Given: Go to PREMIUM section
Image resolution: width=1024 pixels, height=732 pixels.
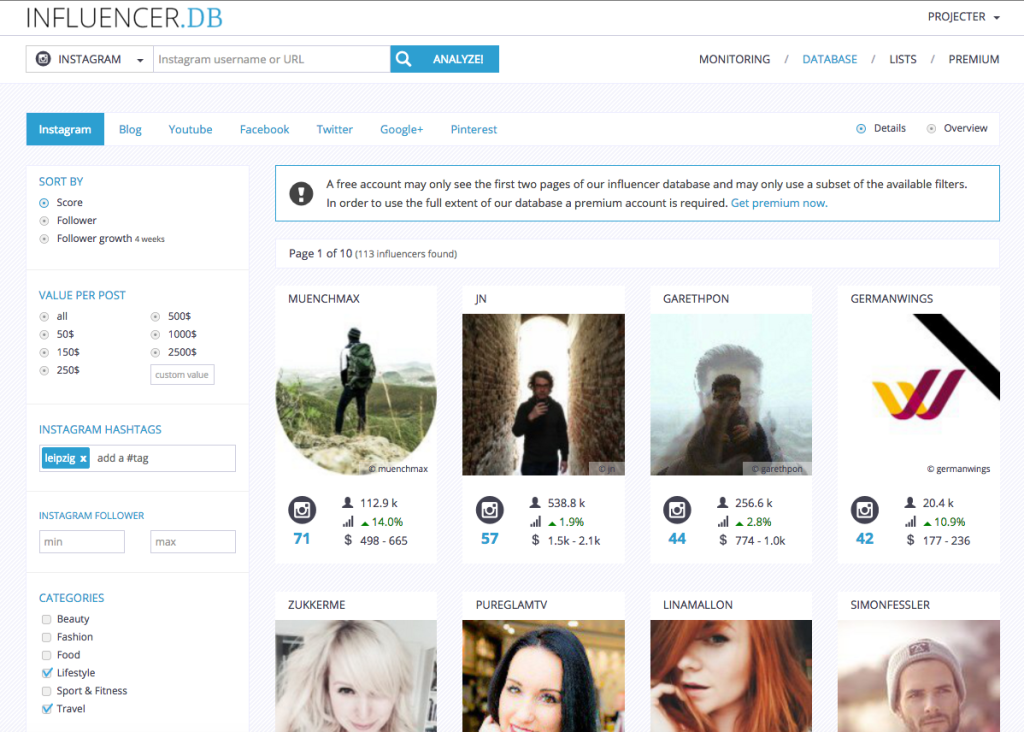Looking at the screenshot, I should point(973,59).
